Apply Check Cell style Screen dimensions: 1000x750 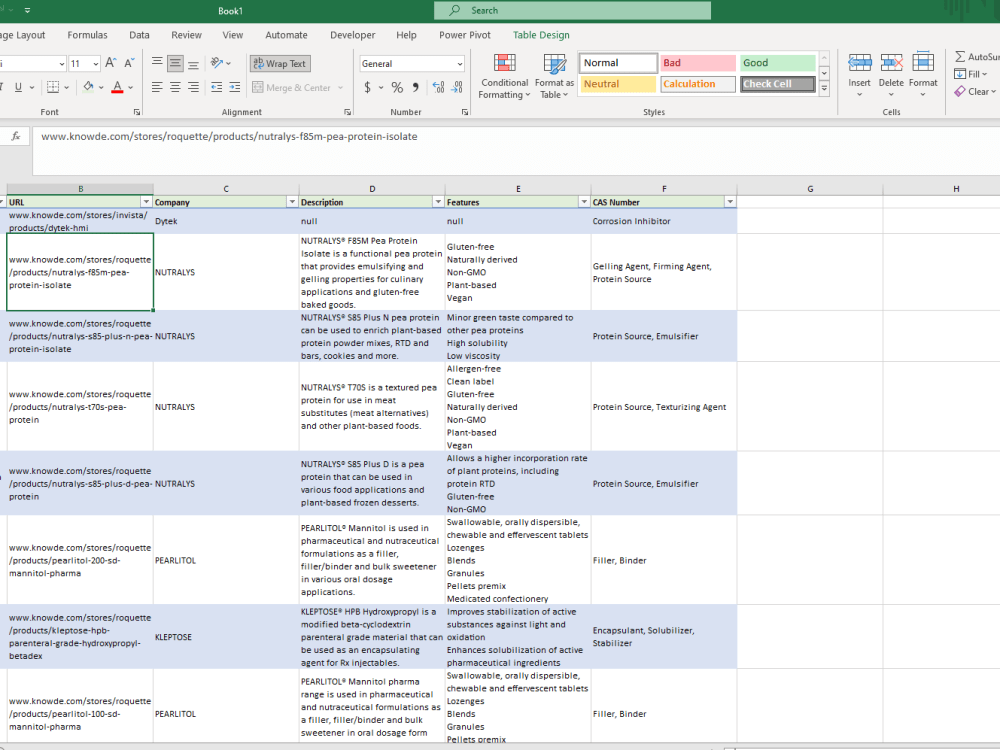[x=777, y=84]
